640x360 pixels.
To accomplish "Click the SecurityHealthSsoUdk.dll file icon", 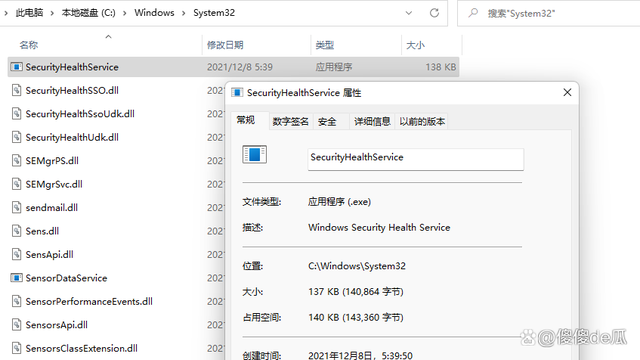I will point(16,113).
